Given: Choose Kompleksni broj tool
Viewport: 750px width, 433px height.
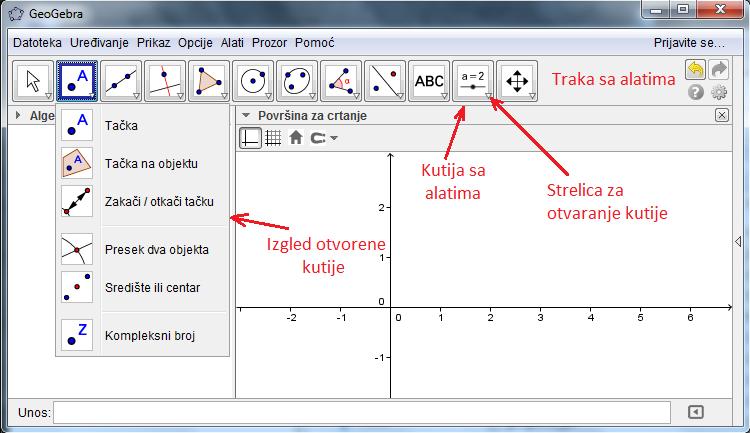Looking at the screenshot, I should 143,335.
